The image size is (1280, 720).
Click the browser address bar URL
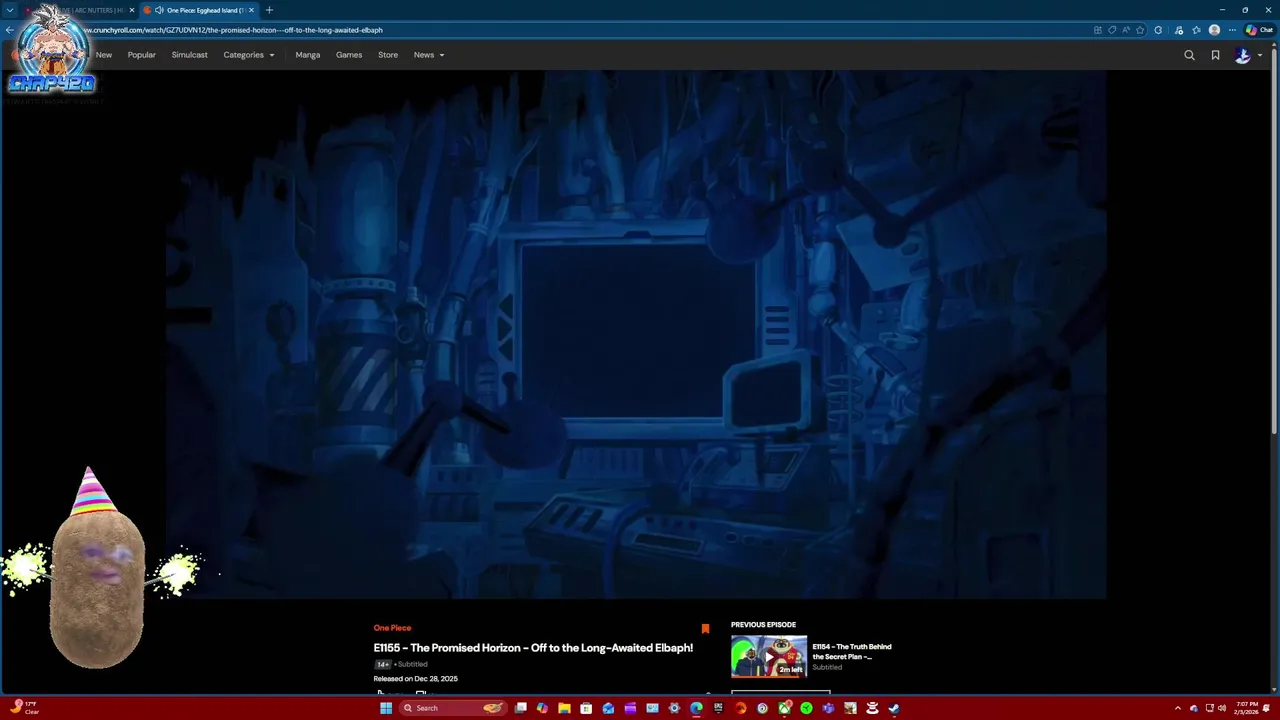233,30
